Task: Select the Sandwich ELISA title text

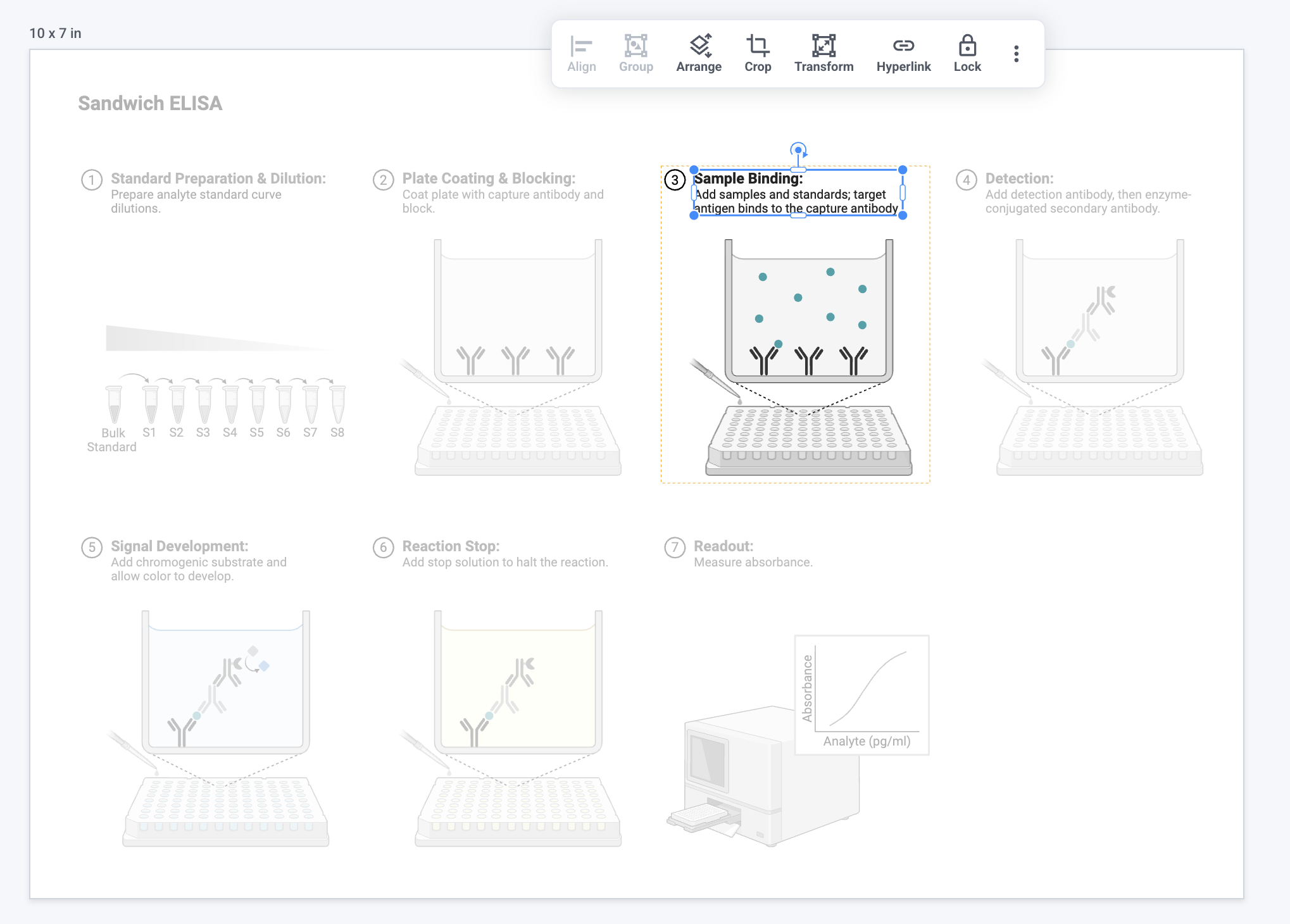Action: click(150, 103)
